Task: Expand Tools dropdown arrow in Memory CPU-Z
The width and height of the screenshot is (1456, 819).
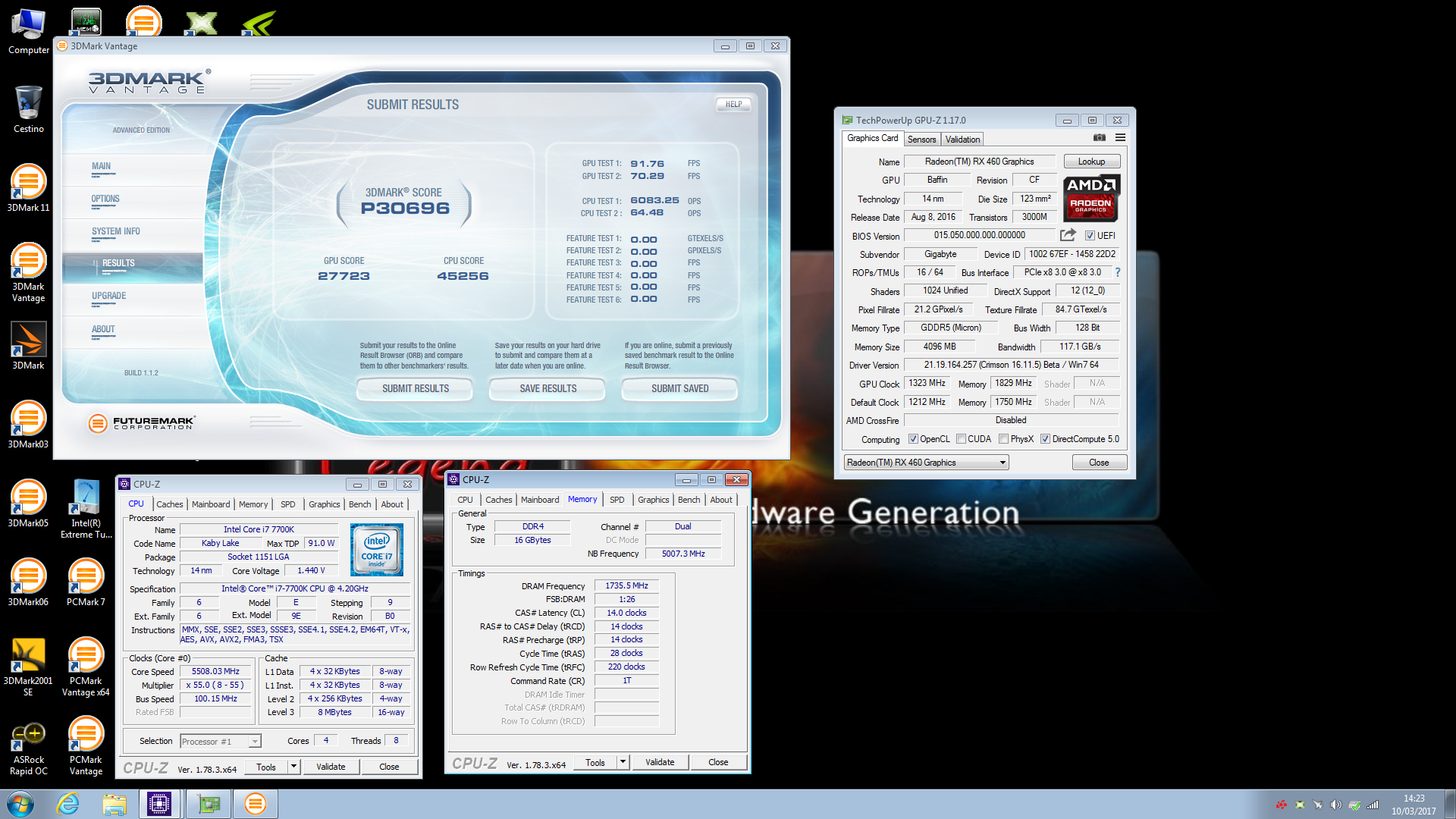Action: pyautogui.click(x=623, y=762)
